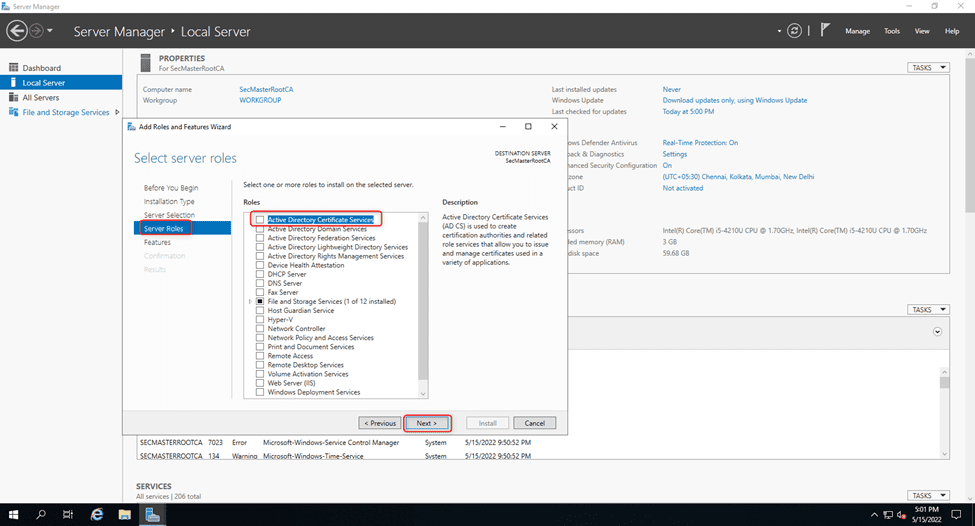Image resolution: width=975 pixels, height=526 pixels.
Task: Click the events list scrollbar thumb
Action: tap(945, 382)
